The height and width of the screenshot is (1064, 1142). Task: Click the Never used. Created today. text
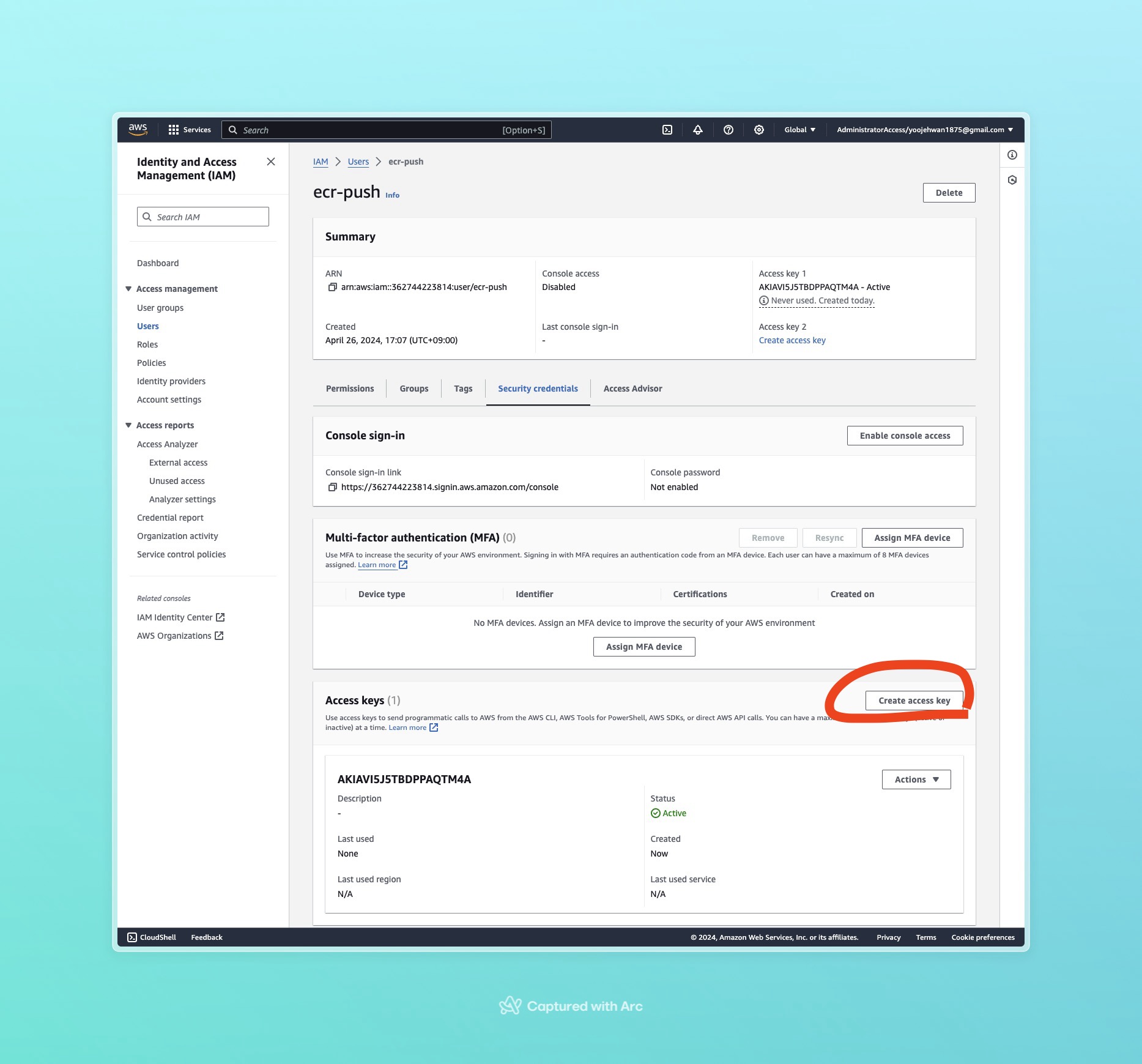823,300
